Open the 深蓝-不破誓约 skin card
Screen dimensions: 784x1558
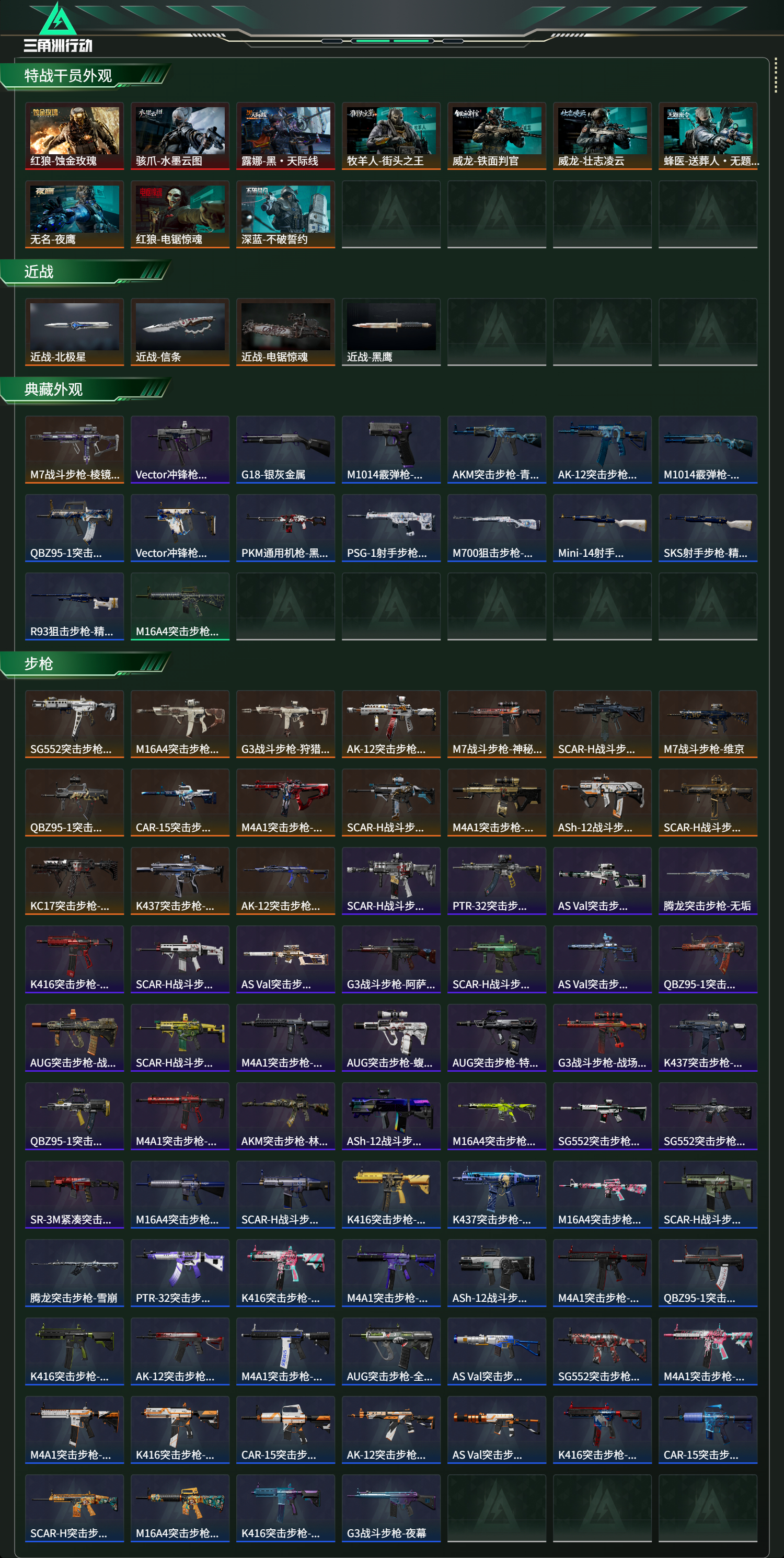[x=285, y=215]
